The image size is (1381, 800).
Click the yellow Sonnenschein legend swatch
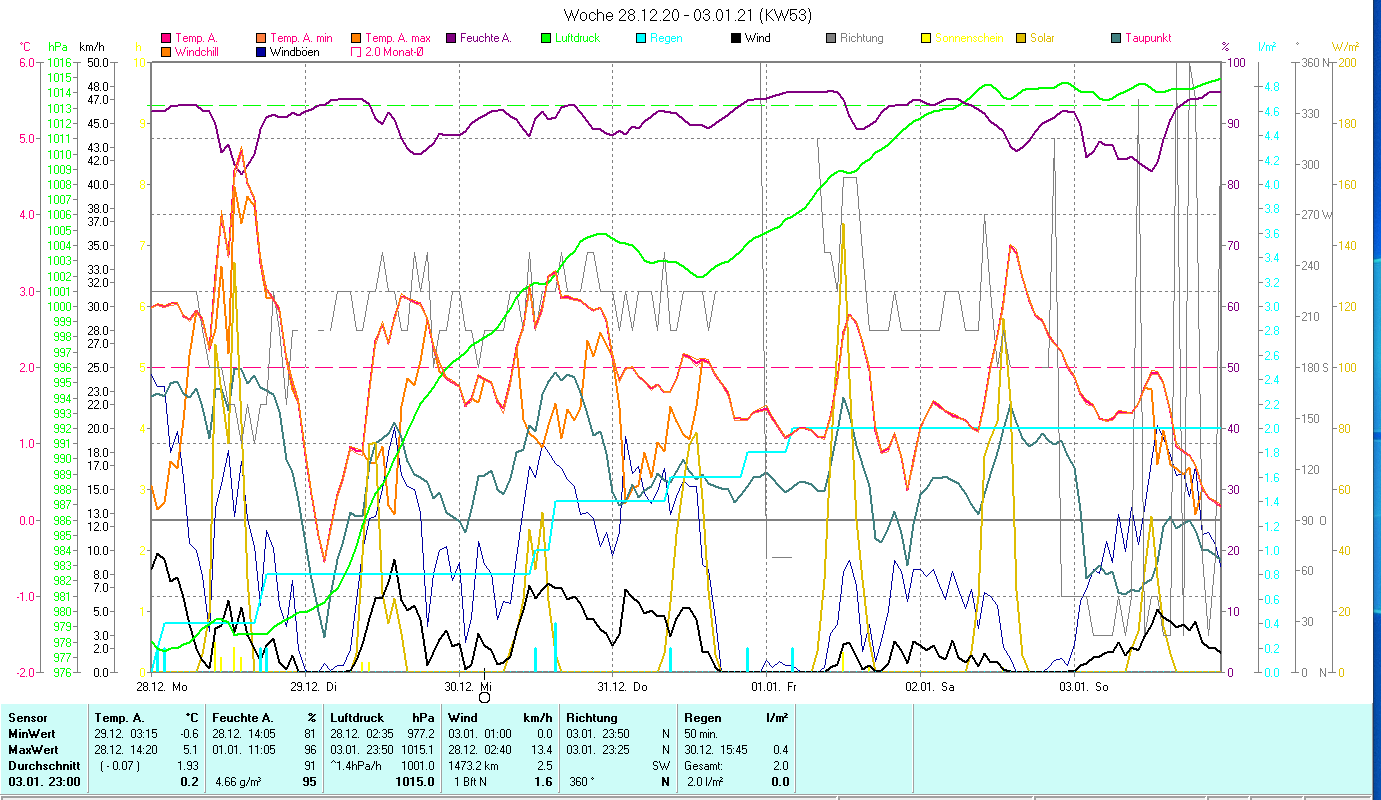pos(927,38)
